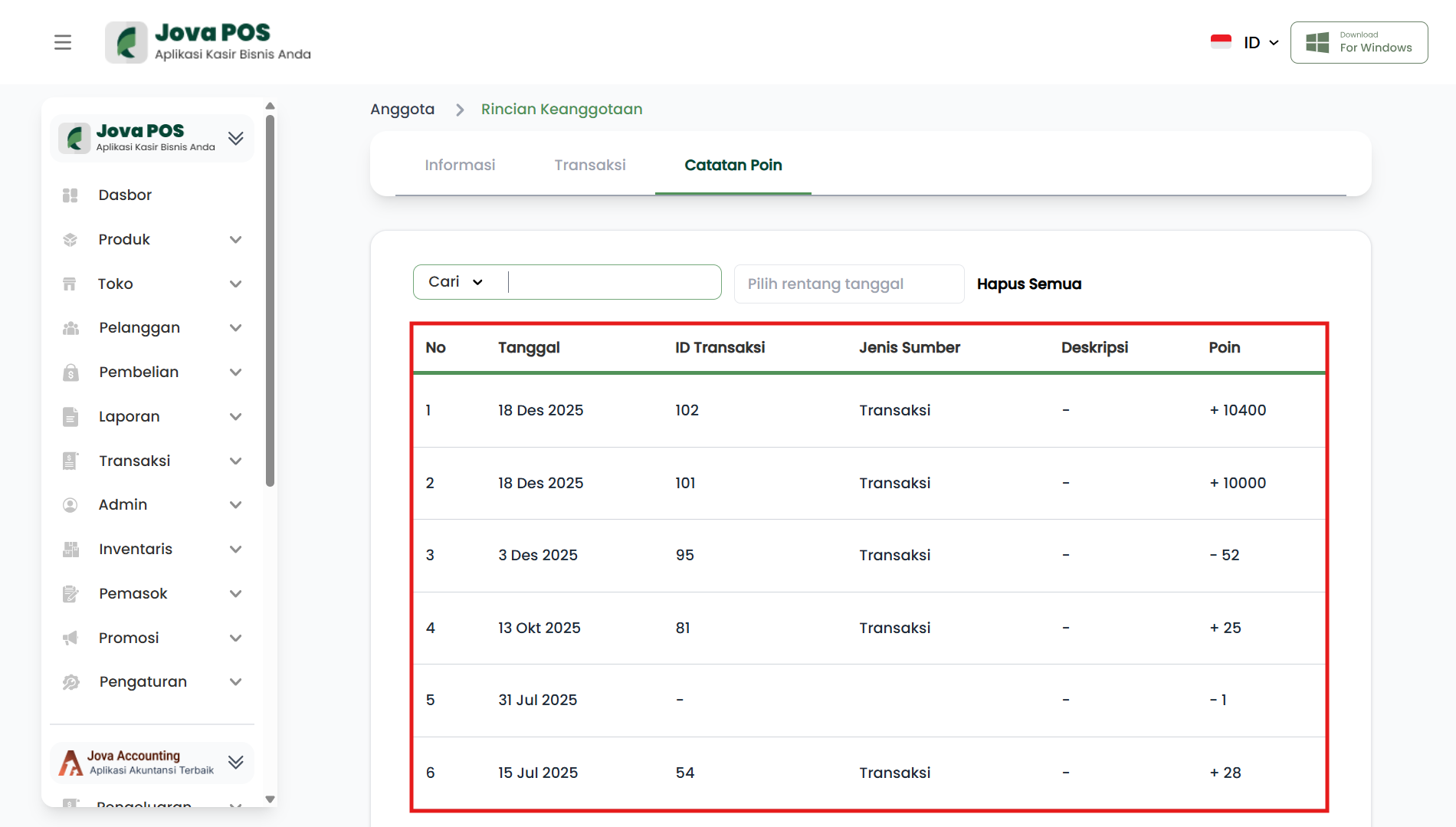Open the Cari search type dropdown

(457, 282)
